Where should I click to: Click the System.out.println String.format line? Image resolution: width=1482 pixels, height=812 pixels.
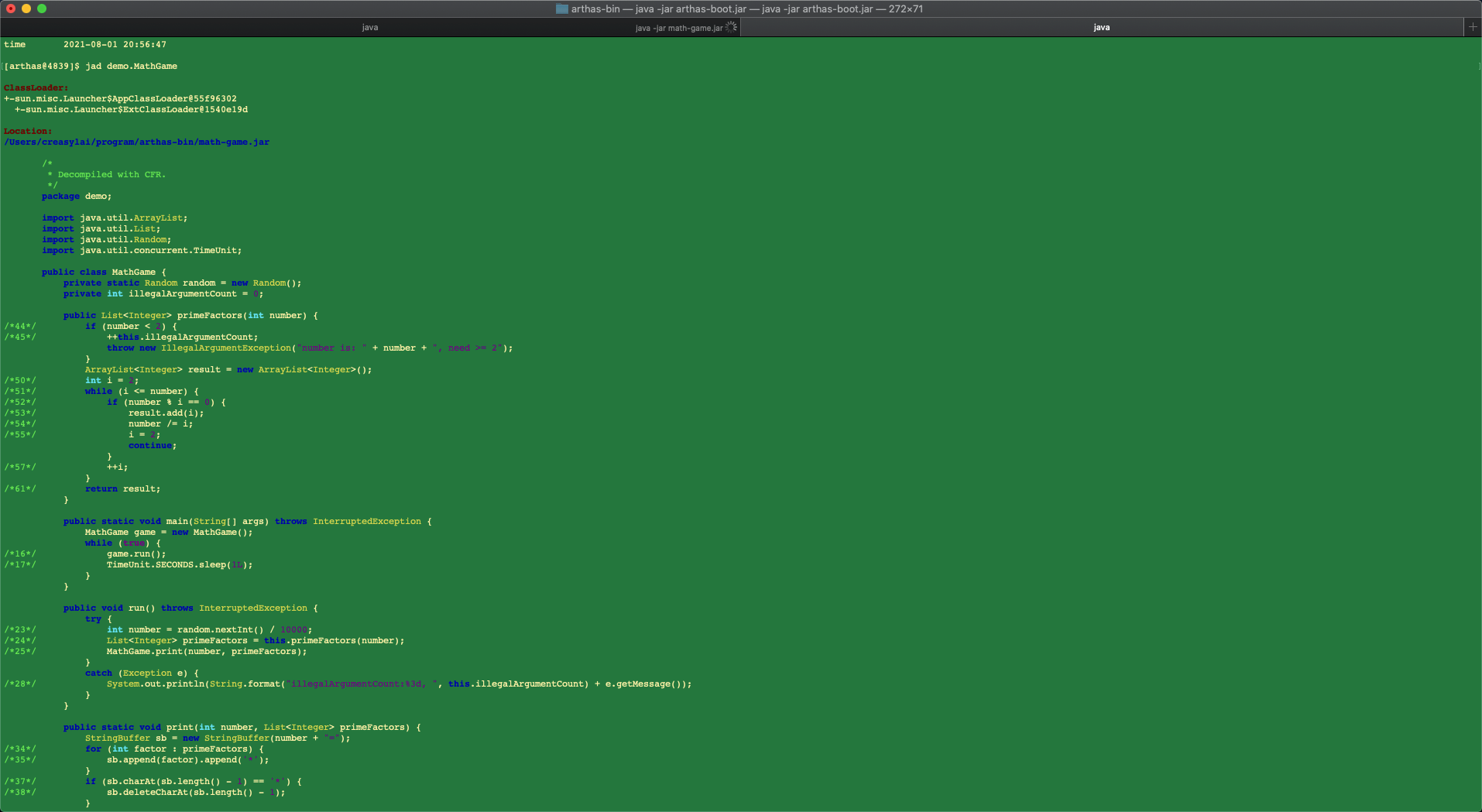(399, 684)
